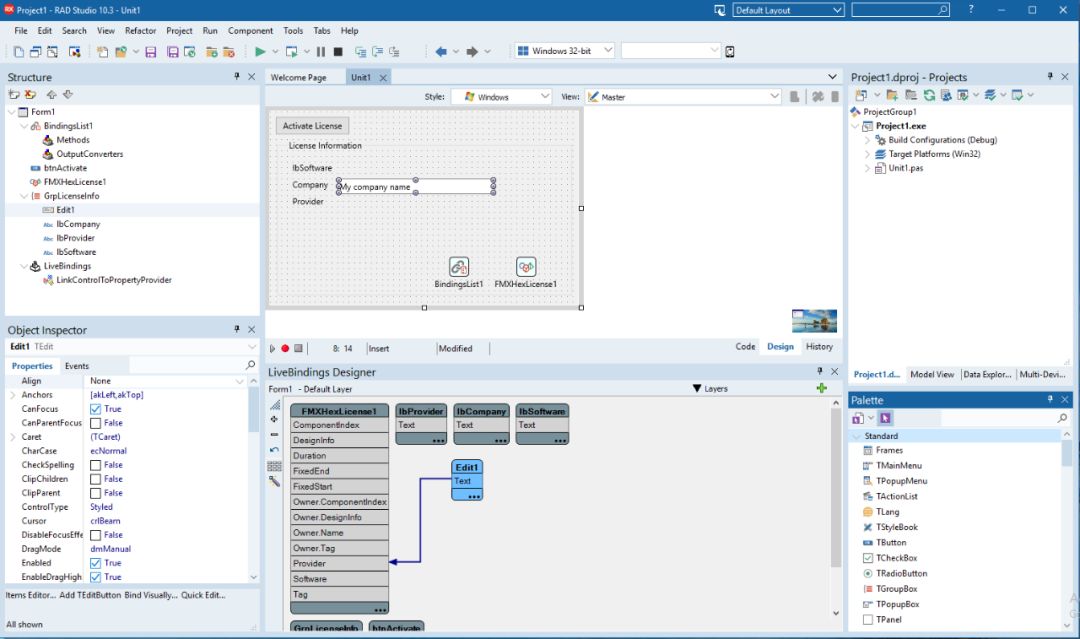Click the Save icon in the toolbar
This screenshot has width=1080, height=639.
151,51
